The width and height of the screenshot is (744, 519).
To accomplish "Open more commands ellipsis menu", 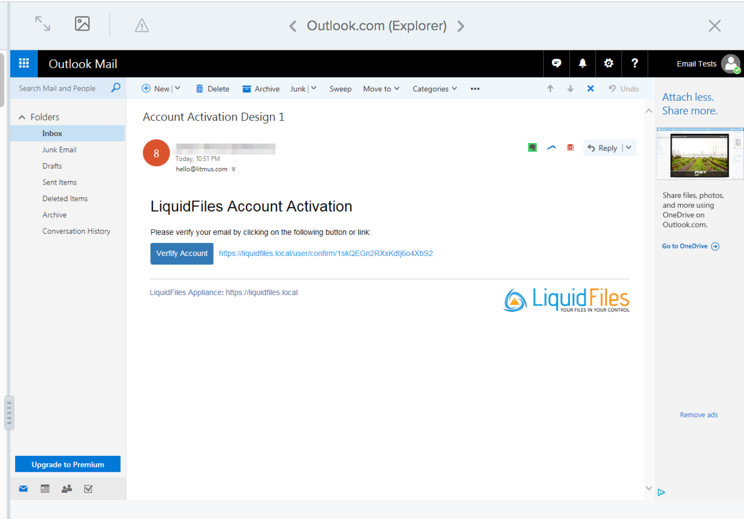I will [x=475, y=89].
